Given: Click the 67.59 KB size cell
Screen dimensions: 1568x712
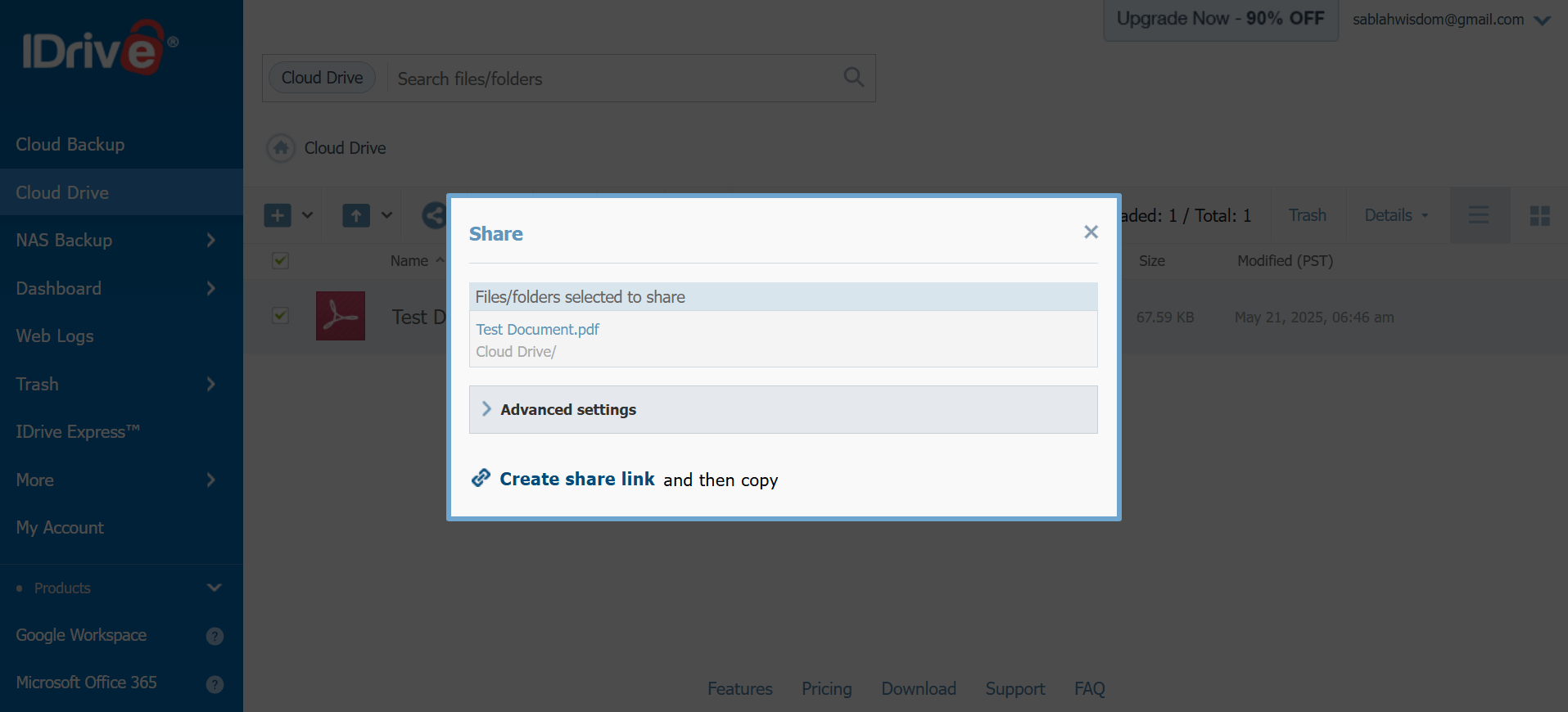Looking at the screenshot, I should (x=1164, y=317).
